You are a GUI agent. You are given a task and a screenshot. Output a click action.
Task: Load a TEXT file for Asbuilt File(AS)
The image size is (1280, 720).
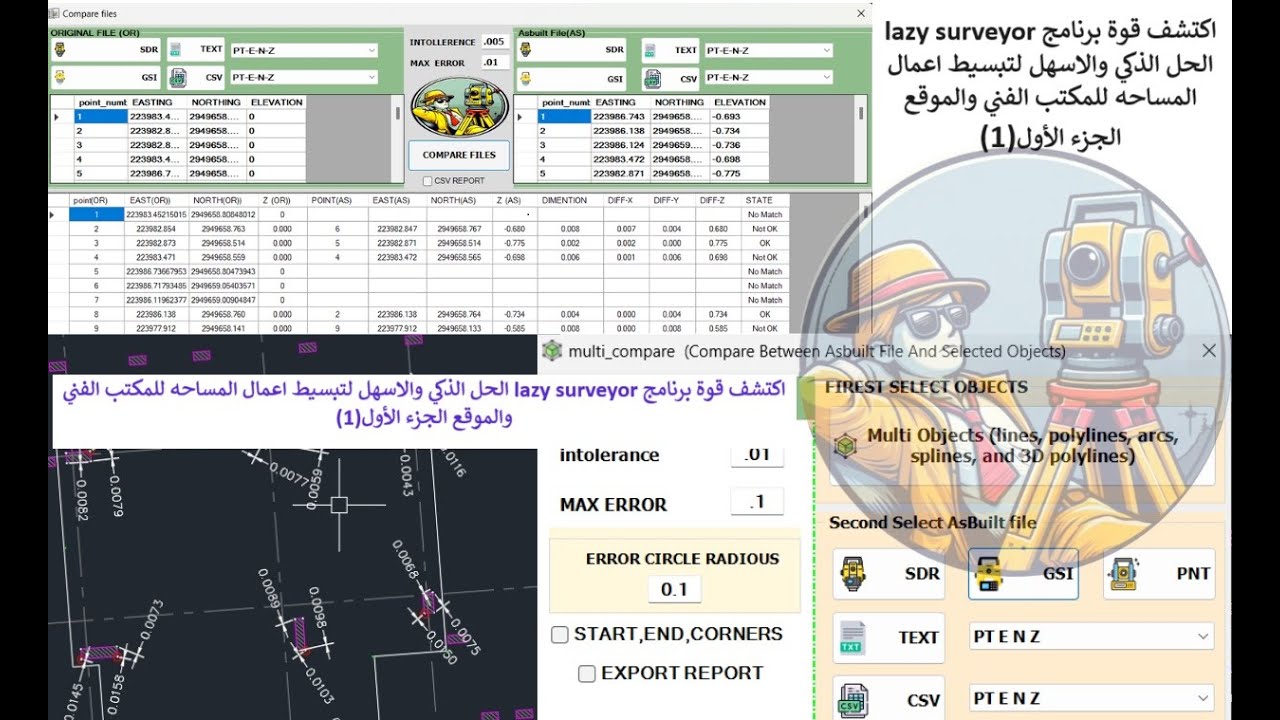[671, 50]
